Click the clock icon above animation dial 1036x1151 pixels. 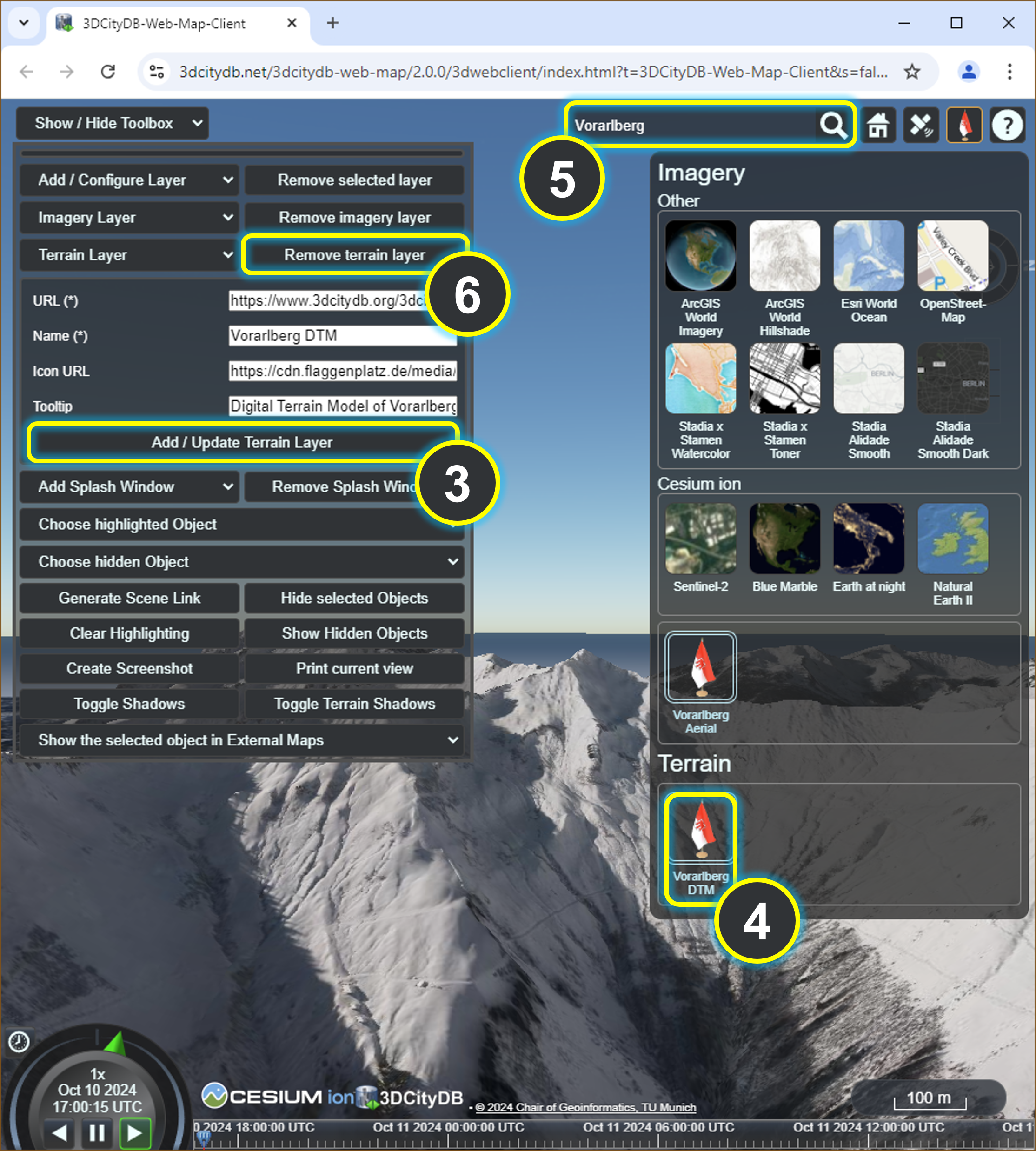point(19,1042)
